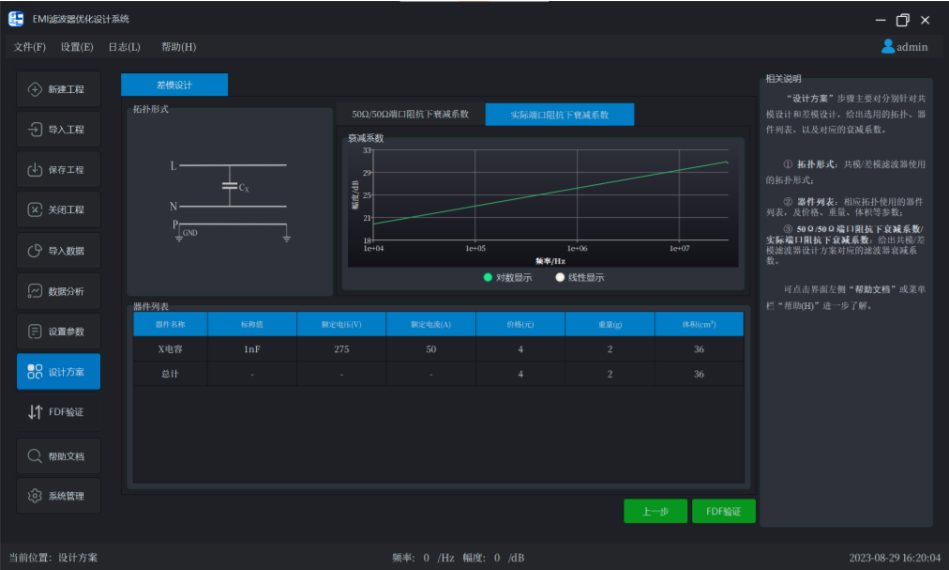Open the 帮助(H) menu

click(x=179, y=47)
